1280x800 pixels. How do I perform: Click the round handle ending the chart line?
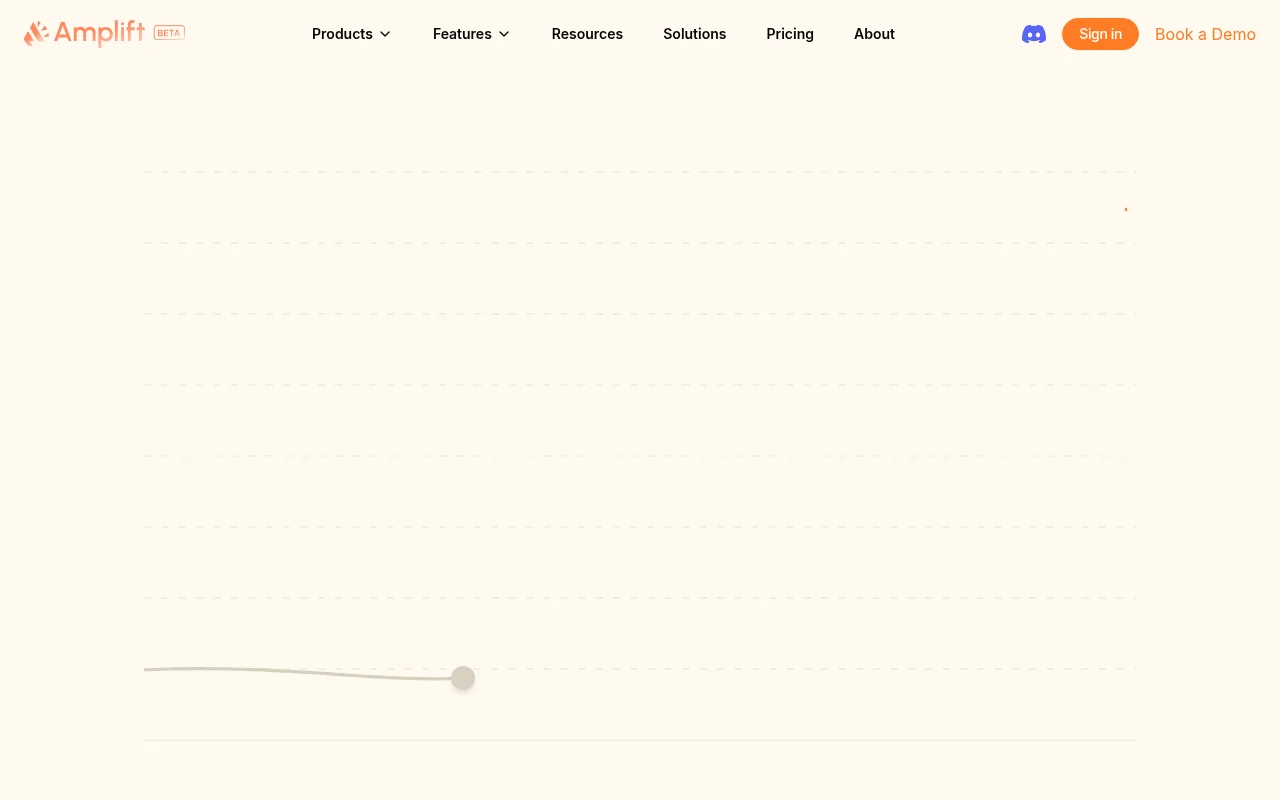click(x=462, y=678)
